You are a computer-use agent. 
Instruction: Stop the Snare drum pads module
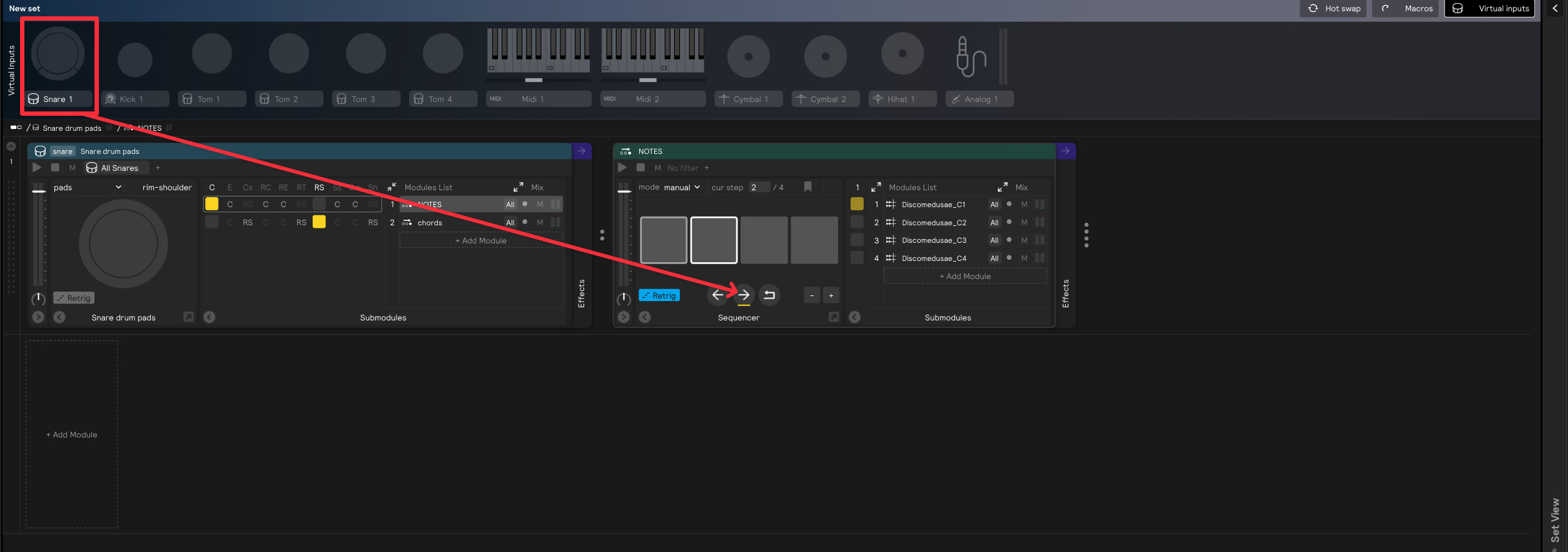click(x=55, y=168)
